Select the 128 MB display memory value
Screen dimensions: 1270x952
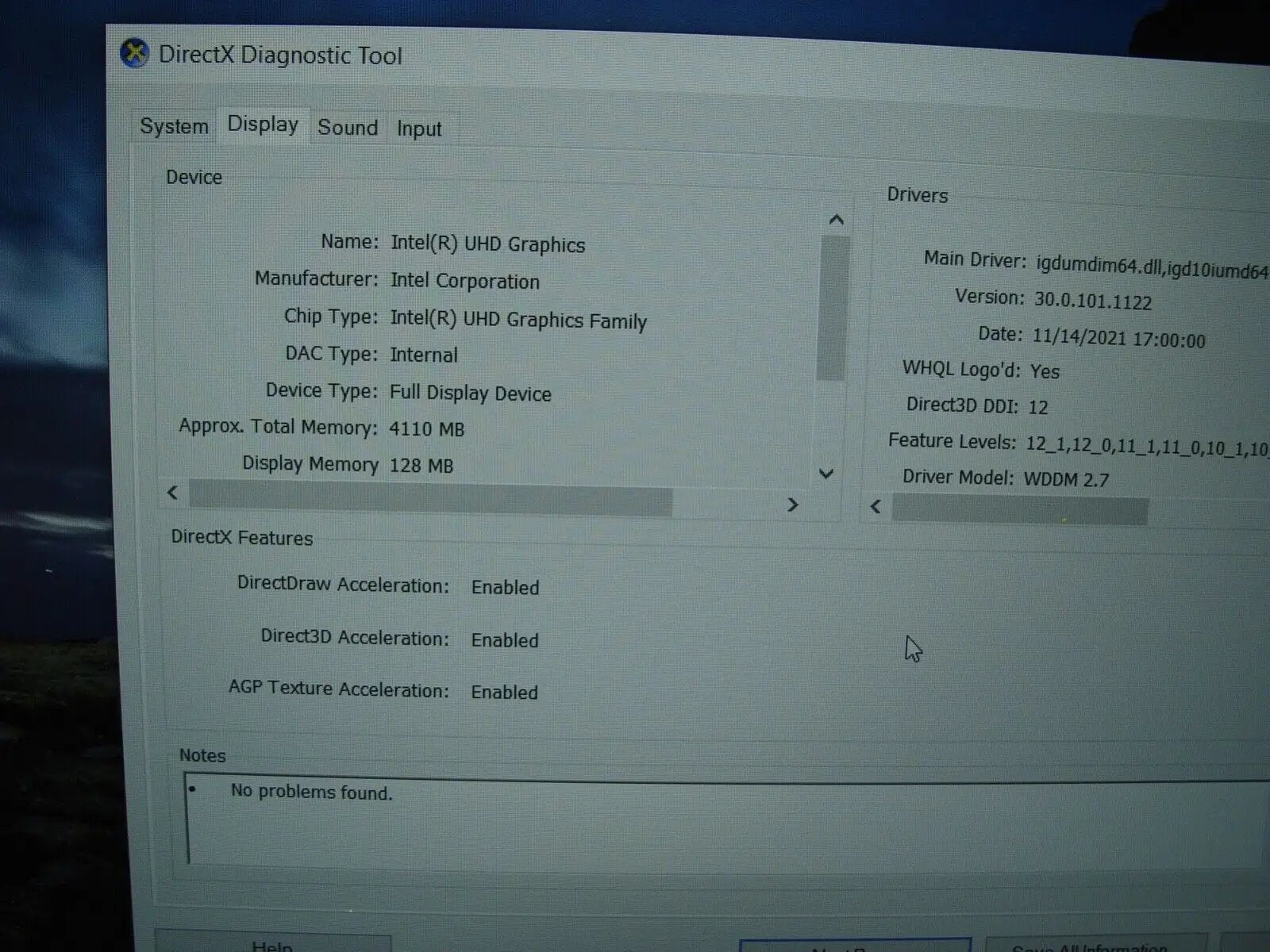pyautogui.click(x=421, y=466)
